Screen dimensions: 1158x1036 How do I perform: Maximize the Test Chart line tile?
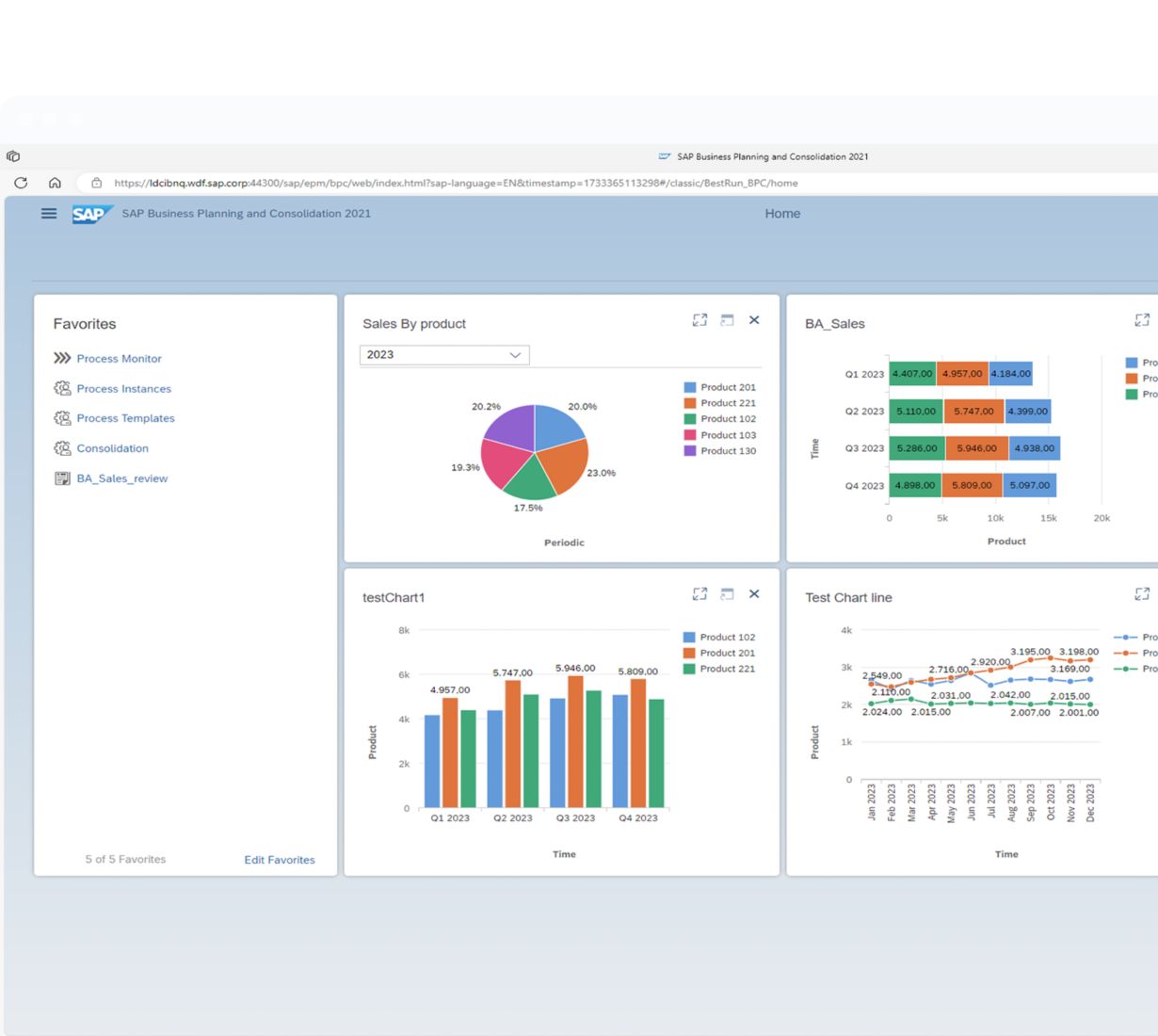coord(1142,594)
